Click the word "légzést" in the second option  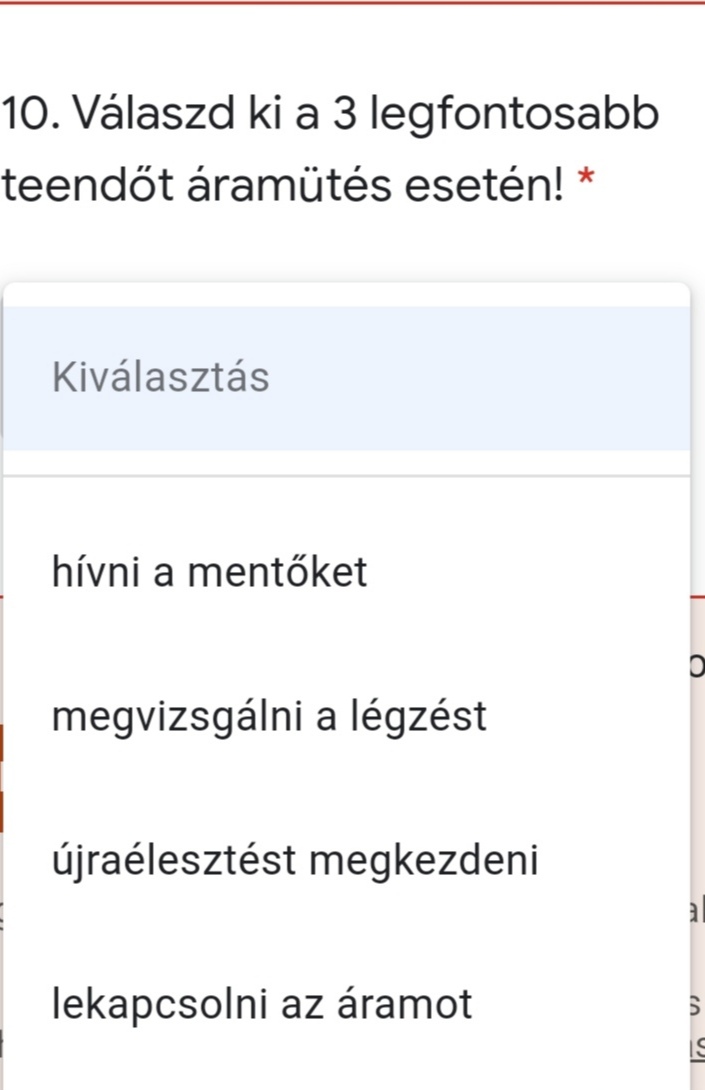(x=430, y=716)
